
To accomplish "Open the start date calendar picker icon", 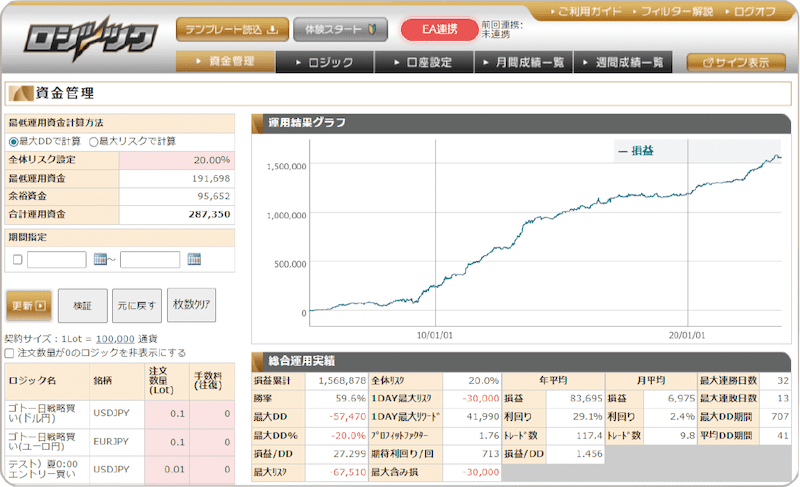I will click(x=100, y=260).
